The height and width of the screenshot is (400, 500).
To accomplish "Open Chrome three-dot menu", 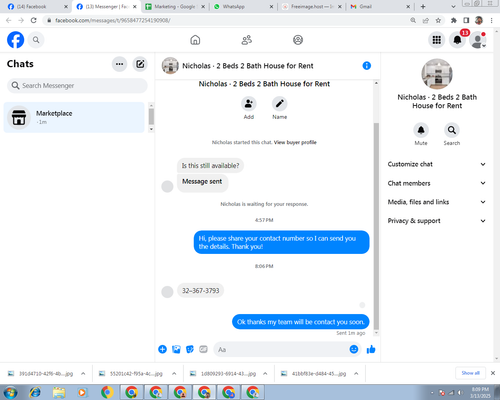I will (x=492, y=21).
